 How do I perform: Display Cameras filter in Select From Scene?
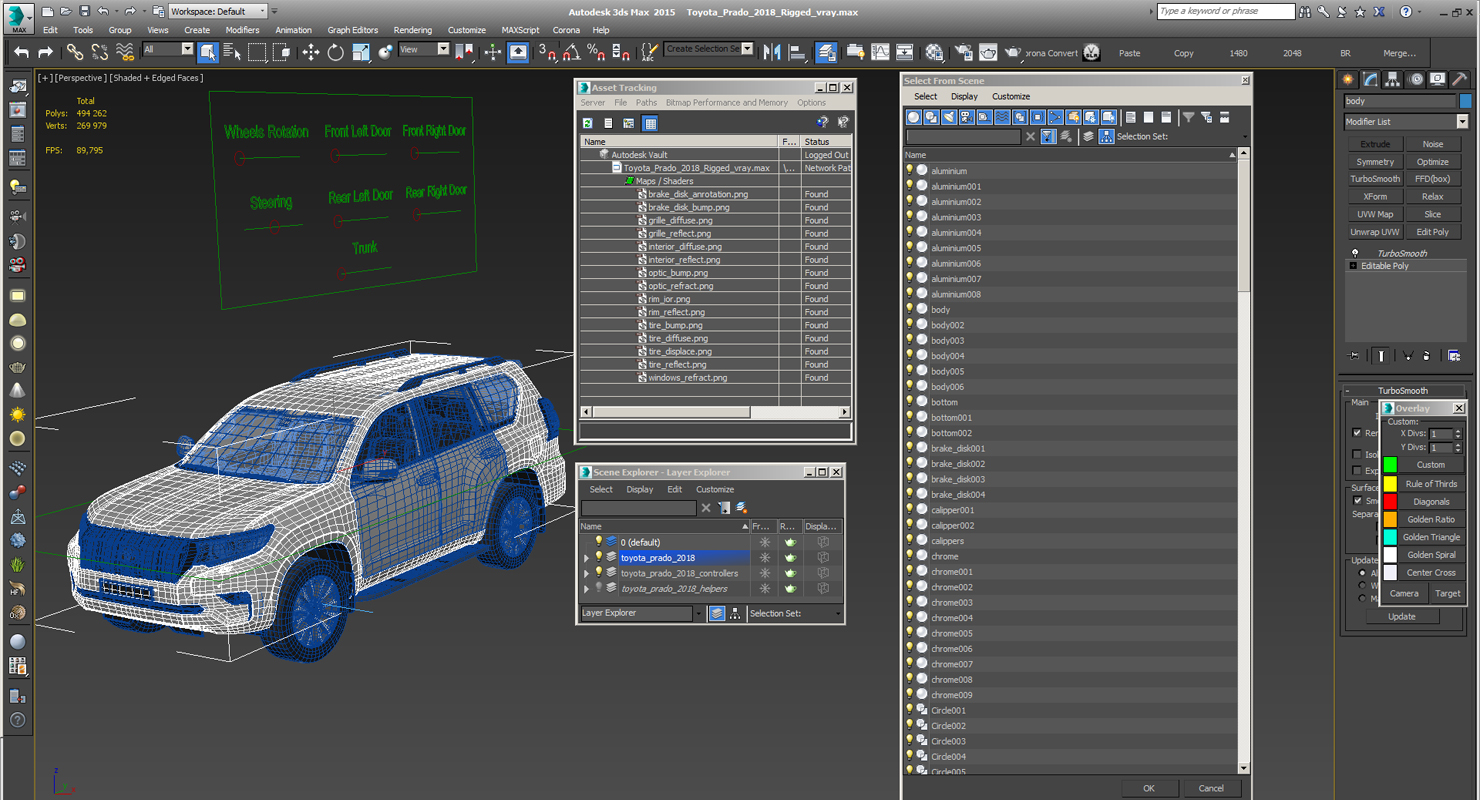click(x=966, y=117)
